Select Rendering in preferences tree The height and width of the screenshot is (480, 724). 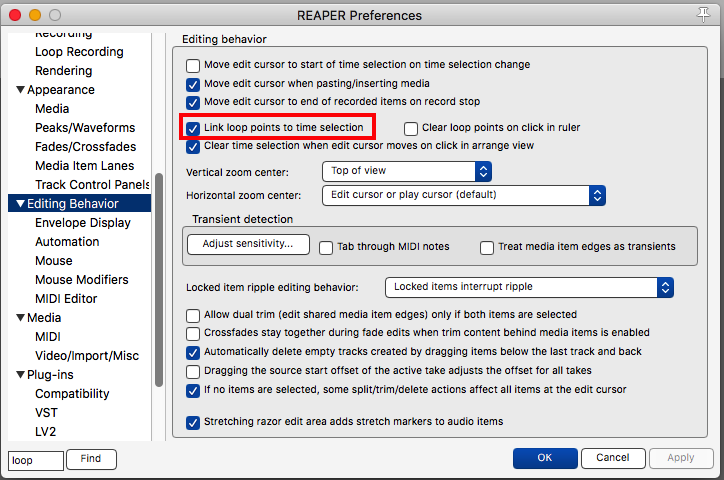[64, 71]
